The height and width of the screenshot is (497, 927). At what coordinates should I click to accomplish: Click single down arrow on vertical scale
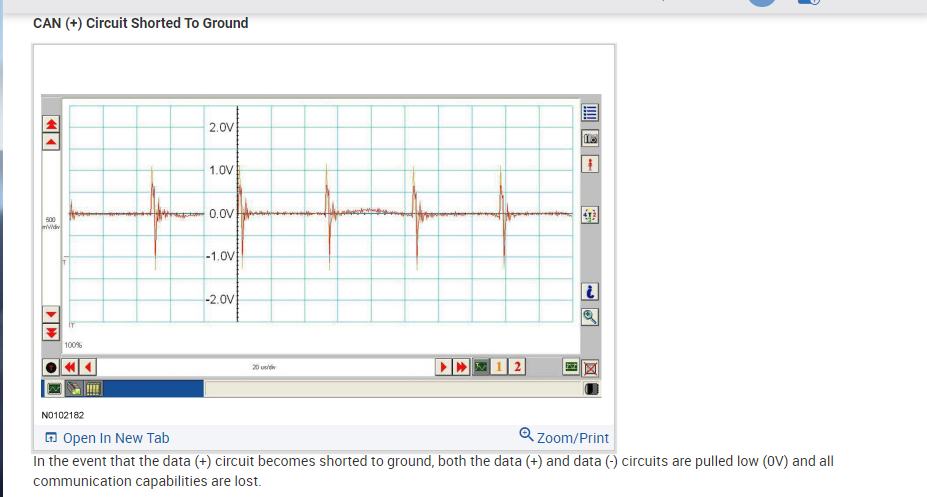point(51,314)
